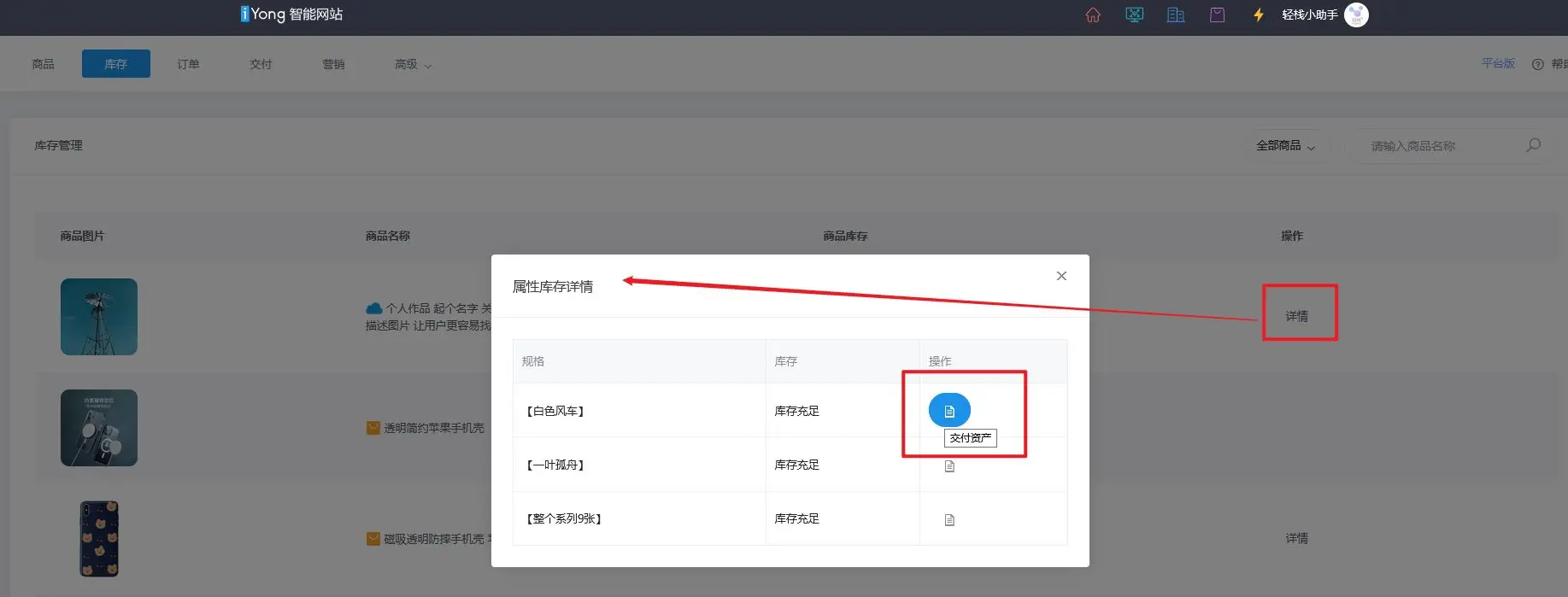Click the 平台版 link
The width and height of the screenshot is (1568, 597).
tap(1497, 64)
